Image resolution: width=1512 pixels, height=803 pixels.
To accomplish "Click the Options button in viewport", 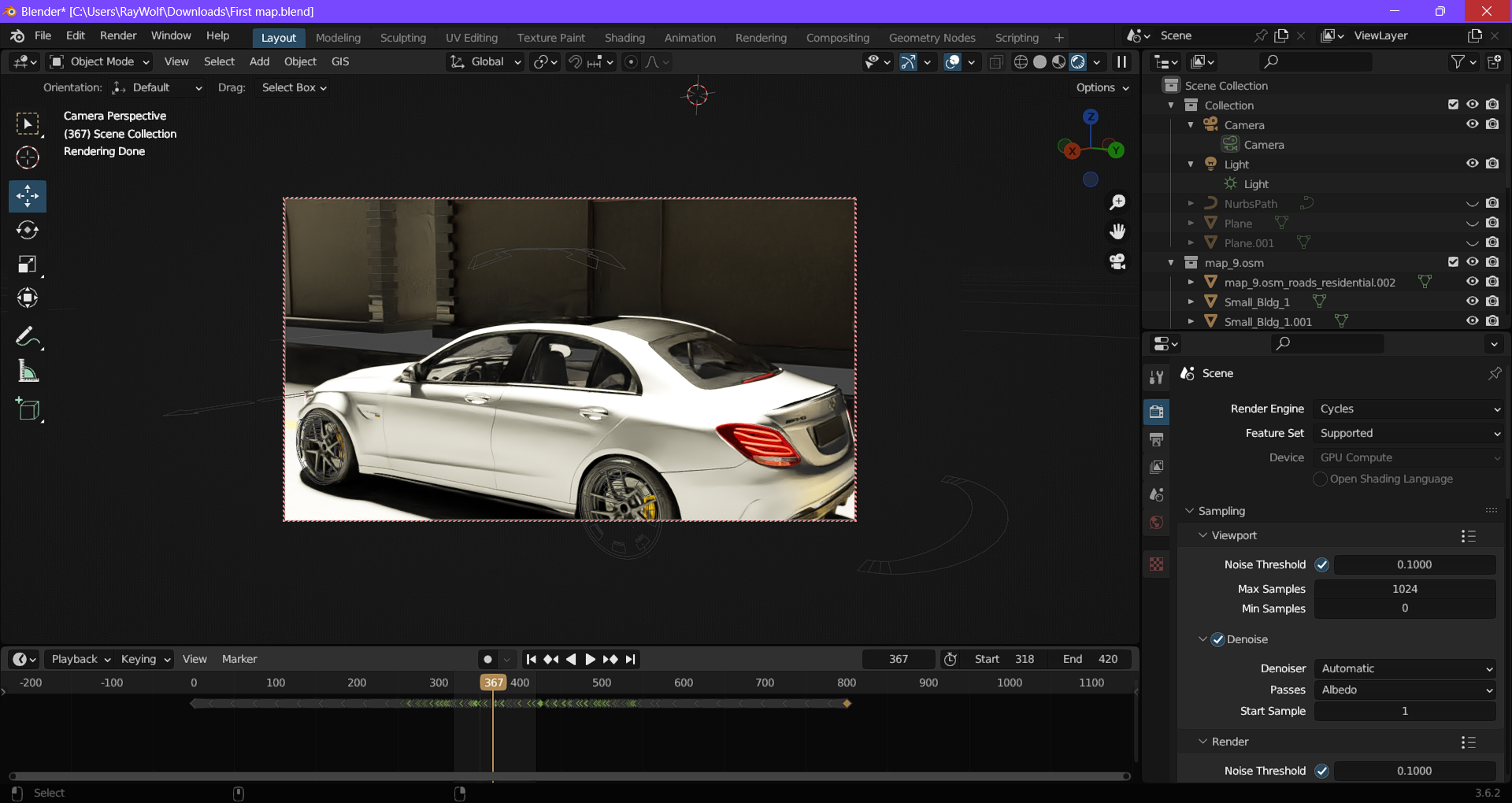I will point(1102,87).
